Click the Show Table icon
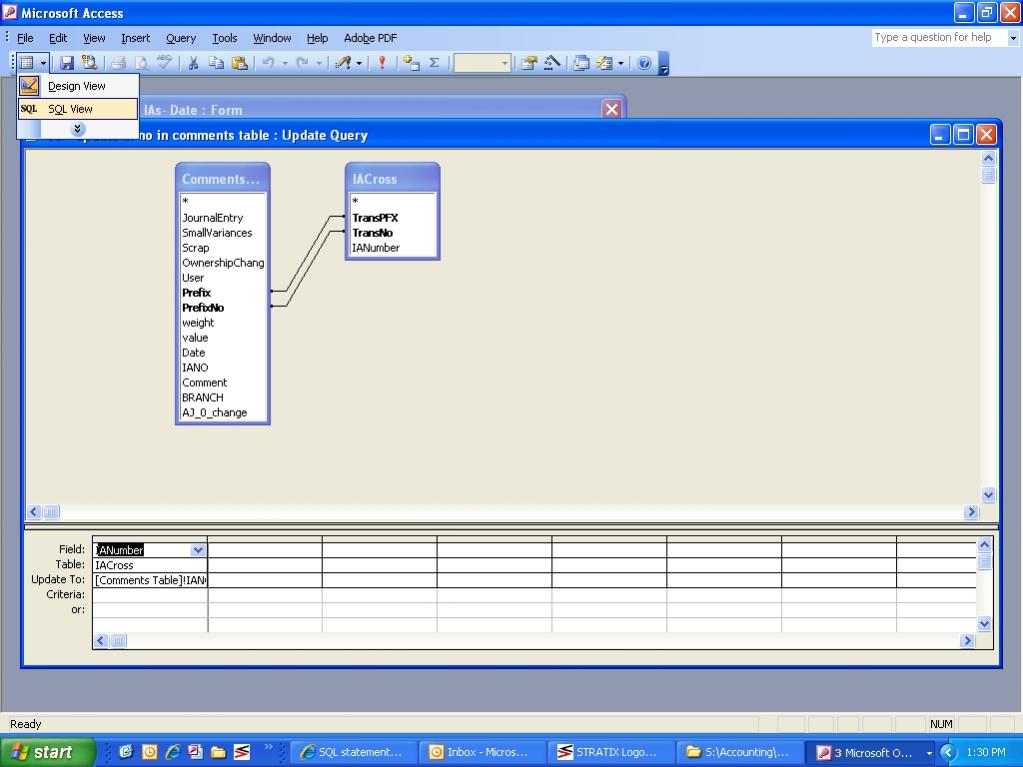 click(411, 63)
